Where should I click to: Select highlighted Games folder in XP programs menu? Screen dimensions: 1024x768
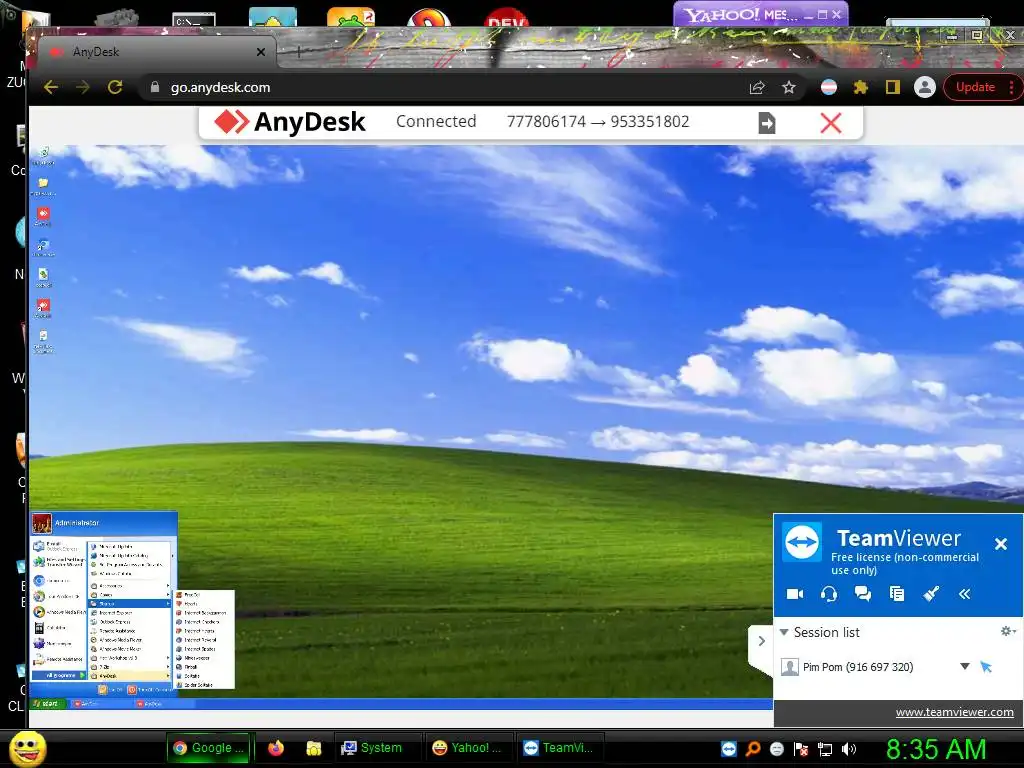coord(130,604)
